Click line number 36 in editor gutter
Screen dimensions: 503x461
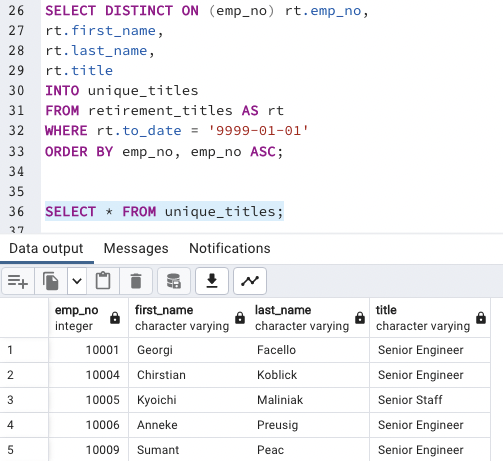[16, 212]
